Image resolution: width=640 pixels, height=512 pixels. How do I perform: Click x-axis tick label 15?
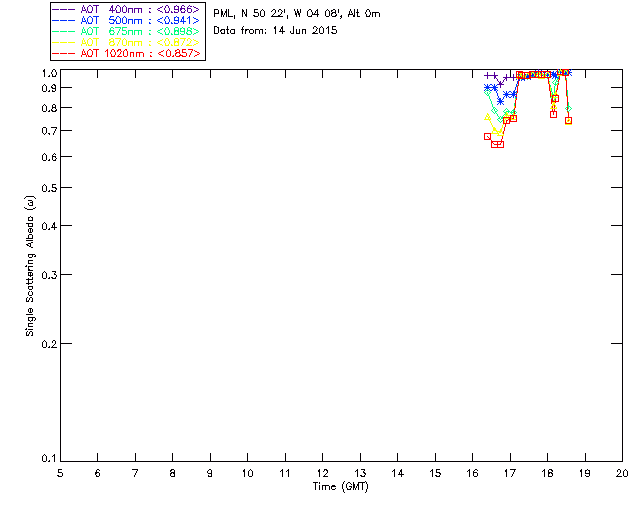tap(435, 474)
